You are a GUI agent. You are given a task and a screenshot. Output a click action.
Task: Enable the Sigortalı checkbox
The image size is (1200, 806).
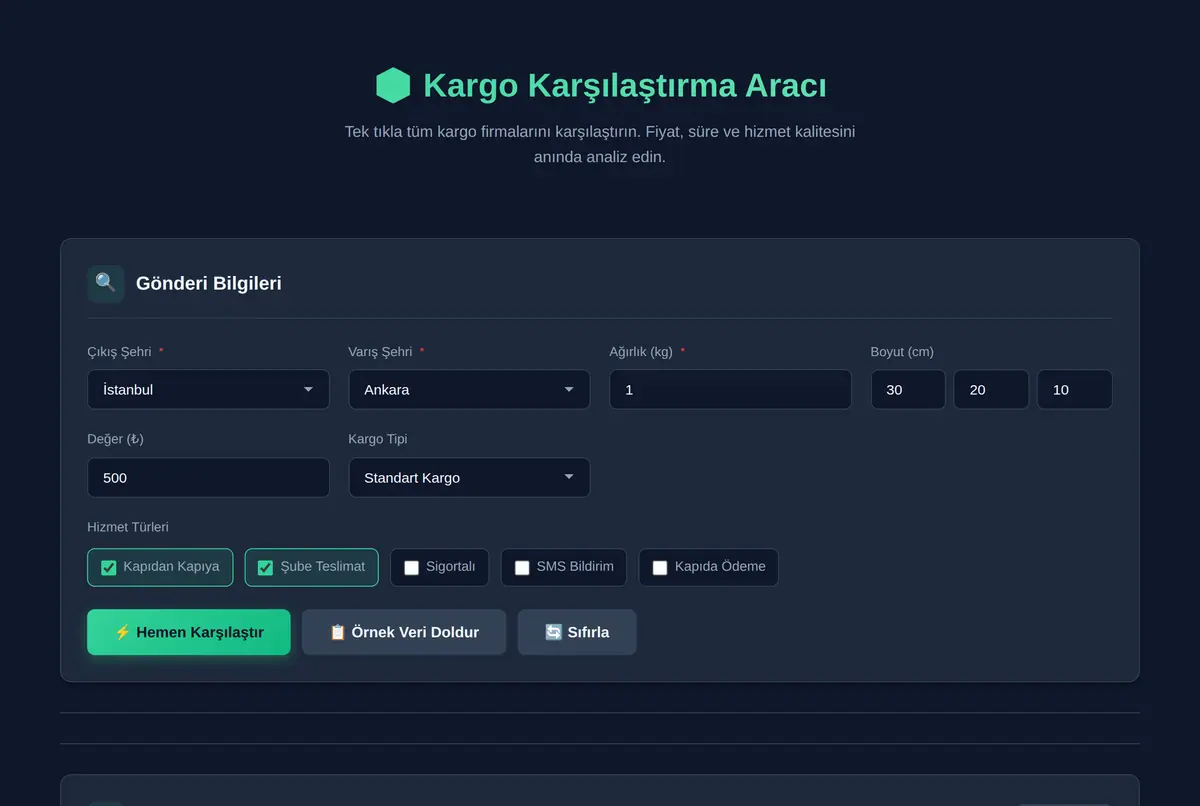(411, 568)
